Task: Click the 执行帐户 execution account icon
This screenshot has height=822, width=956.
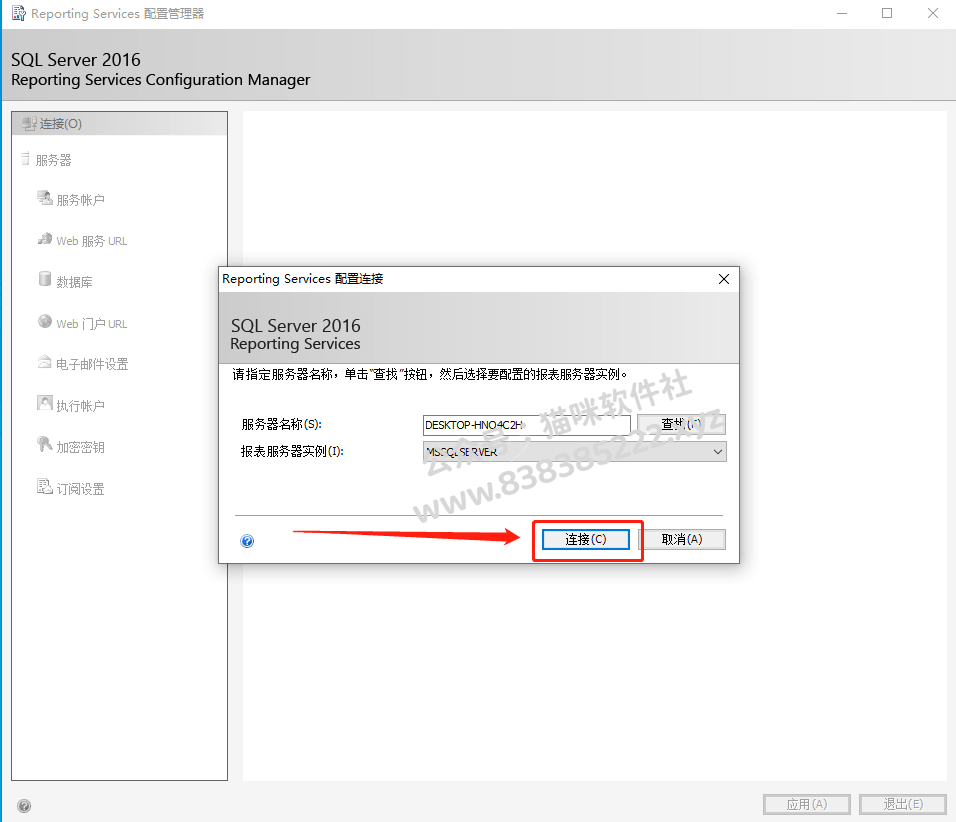Action: click(x=45, y=403)
